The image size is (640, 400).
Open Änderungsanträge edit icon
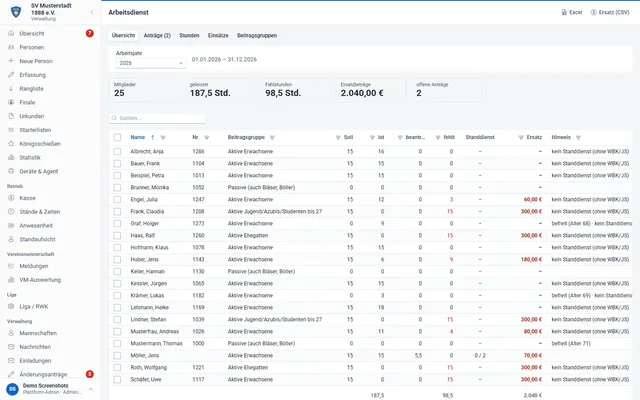(x=11, y=374)
